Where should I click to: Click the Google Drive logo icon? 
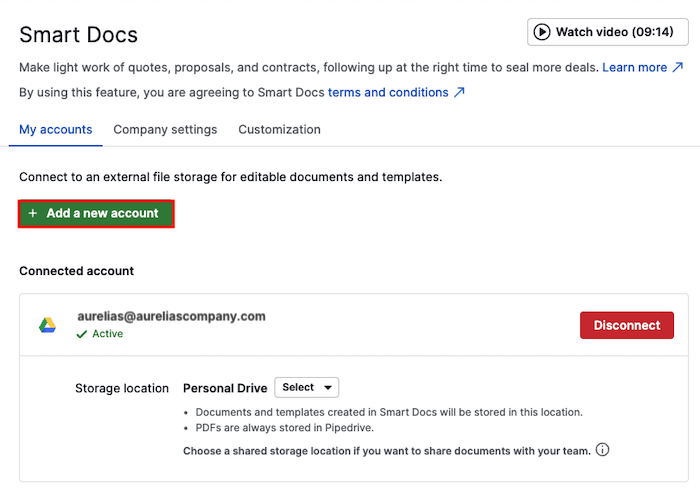[x=47, y=325]
